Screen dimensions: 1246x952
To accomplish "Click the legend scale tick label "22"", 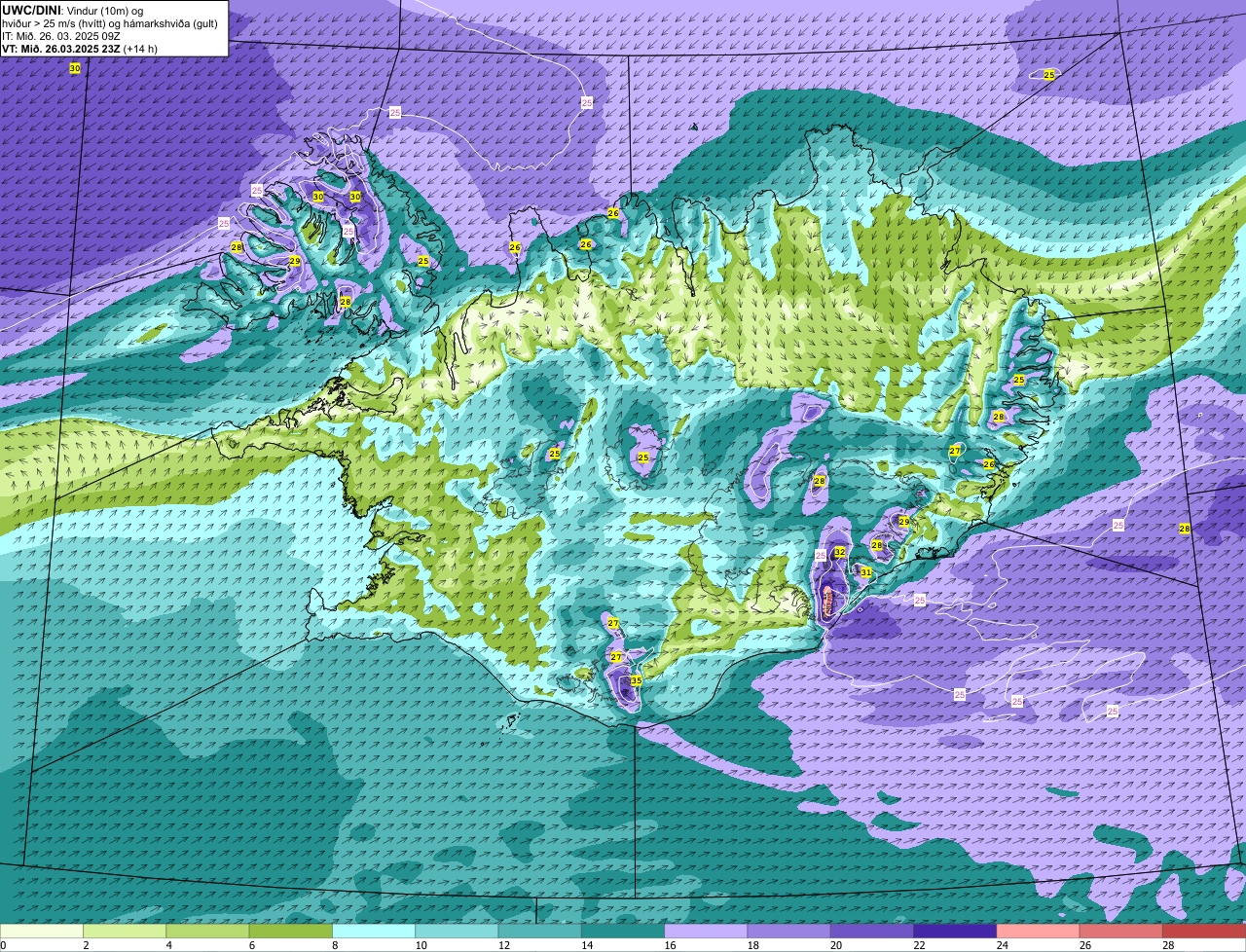I will 918,945.
